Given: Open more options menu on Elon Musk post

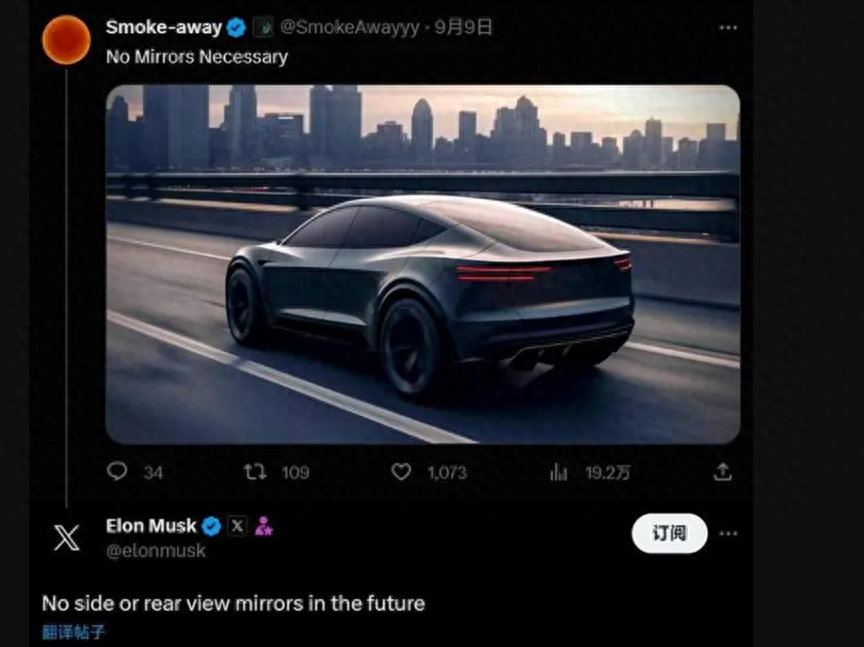Looking at the screenshot, I should pyautogui.click(x=728, y=533).
